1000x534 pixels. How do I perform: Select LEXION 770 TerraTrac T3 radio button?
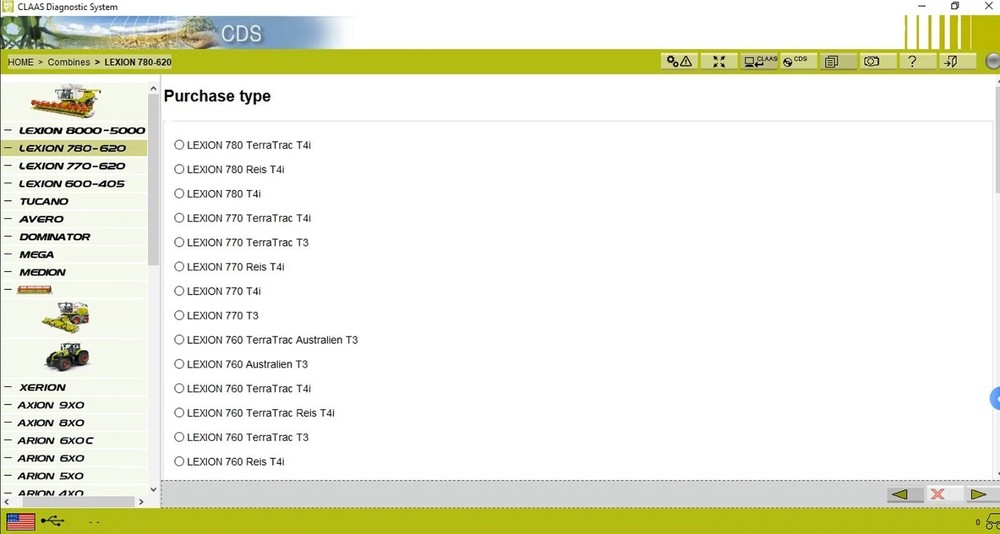179,242
